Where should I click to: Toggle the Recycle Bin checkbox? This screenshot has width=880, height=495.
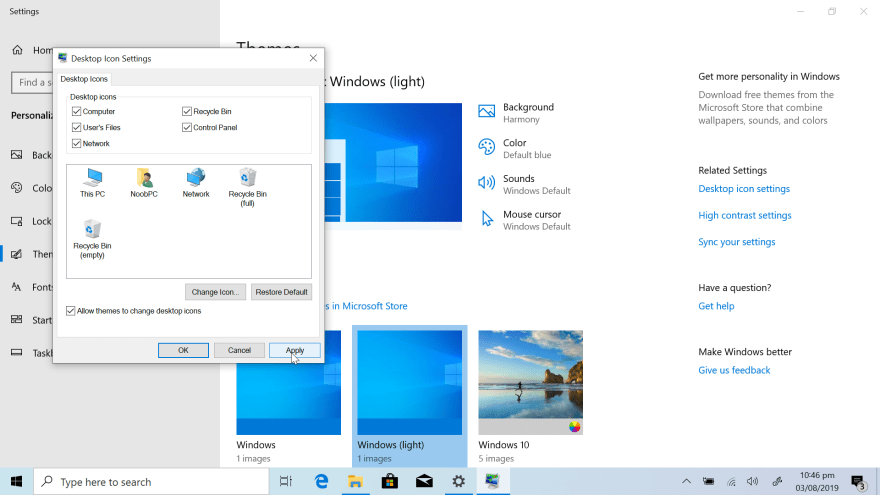(x=187, y=111)
